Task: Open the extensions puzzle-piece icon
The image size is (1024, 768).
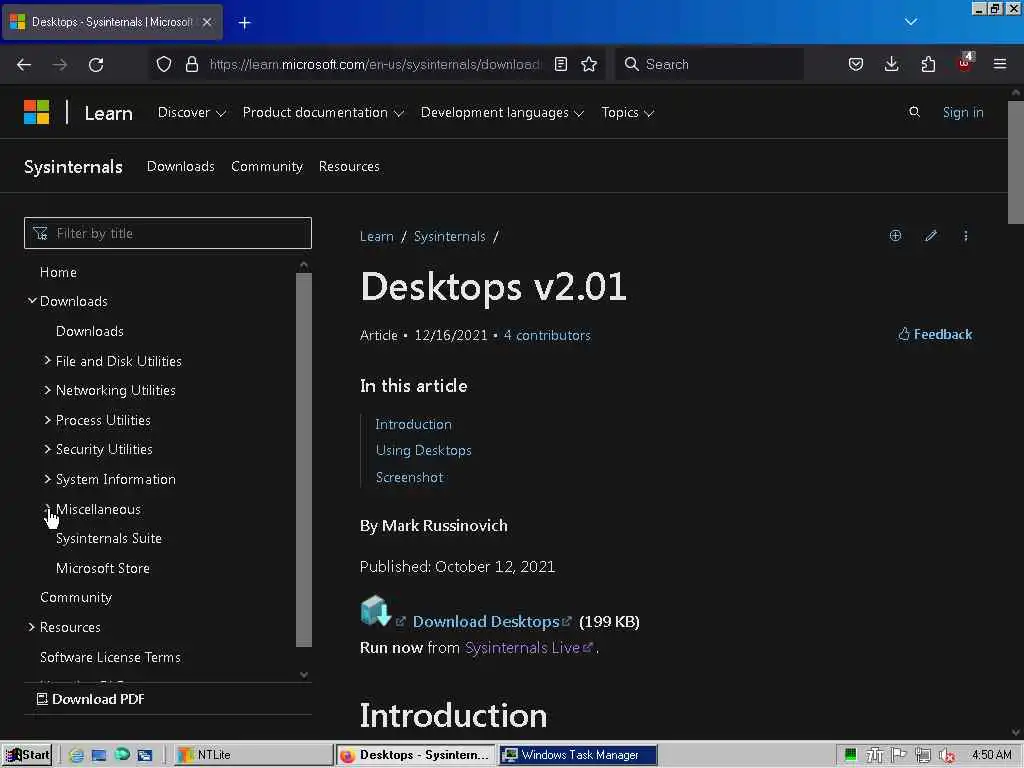Action: coord(928,64)
